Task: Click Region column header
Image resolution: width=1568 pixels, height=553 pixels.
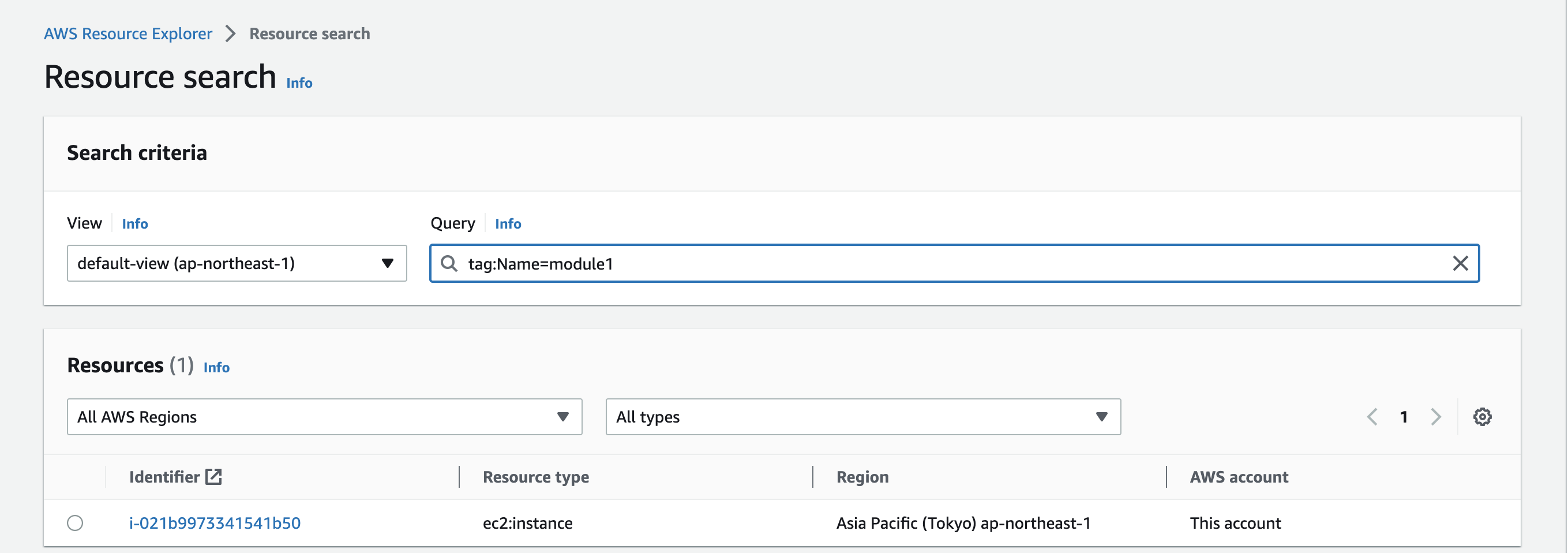Action: [x=862, y=477]
